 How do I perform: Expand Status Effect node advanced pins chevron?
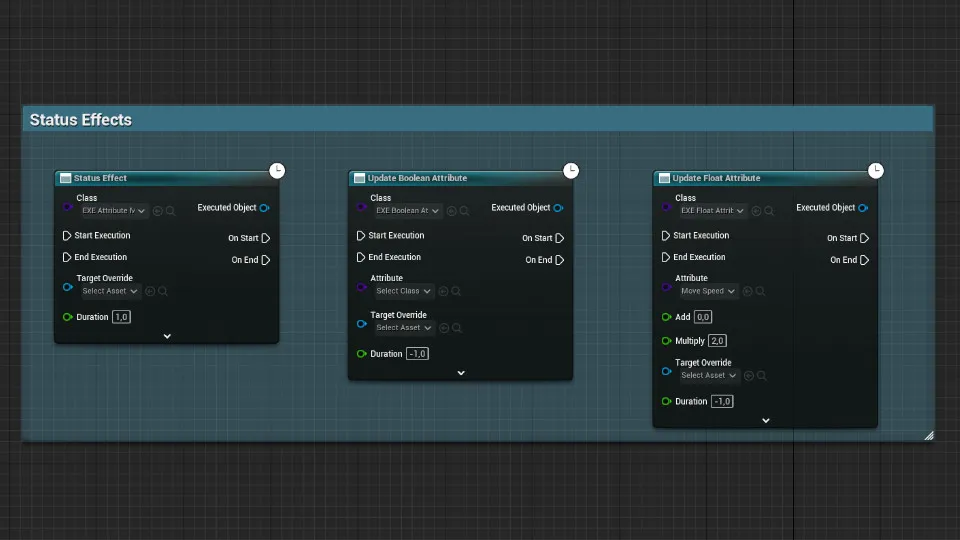167,336
